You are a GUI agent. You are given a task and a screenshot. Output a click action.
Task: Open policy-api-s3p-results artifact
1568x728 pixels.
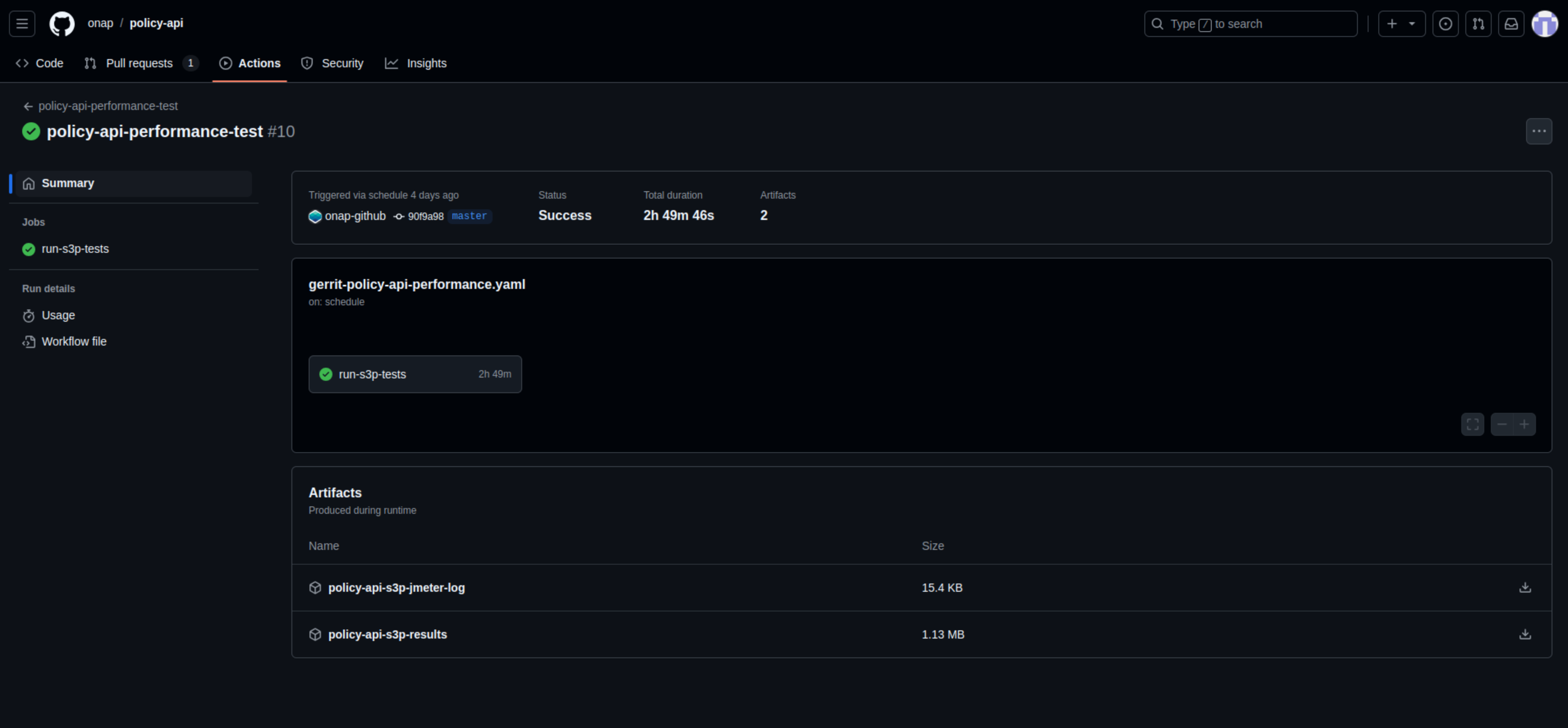(x=387, y=634)
